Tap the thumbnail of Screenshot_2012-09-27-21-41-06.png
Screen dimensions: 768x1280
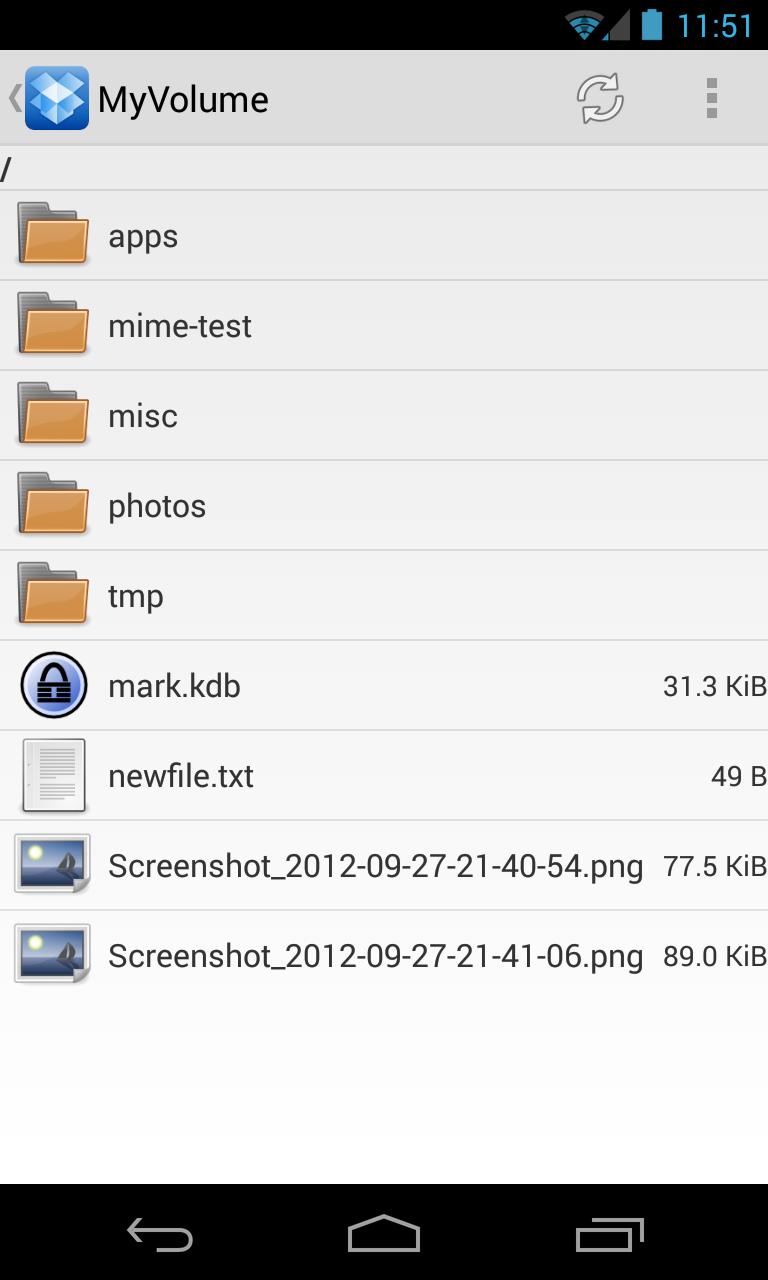tap(53, 955)
